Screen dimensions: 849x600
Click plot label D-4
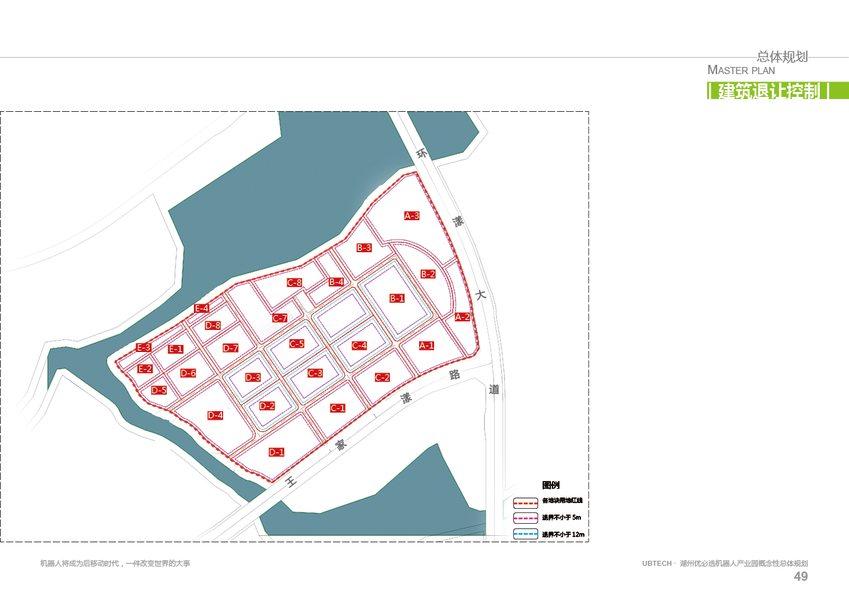click(215, 415)
